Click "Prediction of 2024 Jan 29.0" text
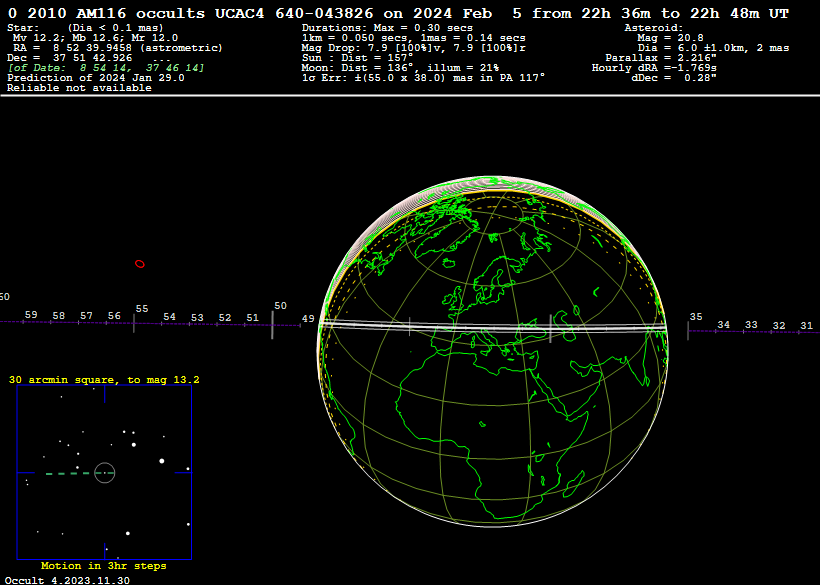Screen dimensions: 820x585 [x=96, y=78]
